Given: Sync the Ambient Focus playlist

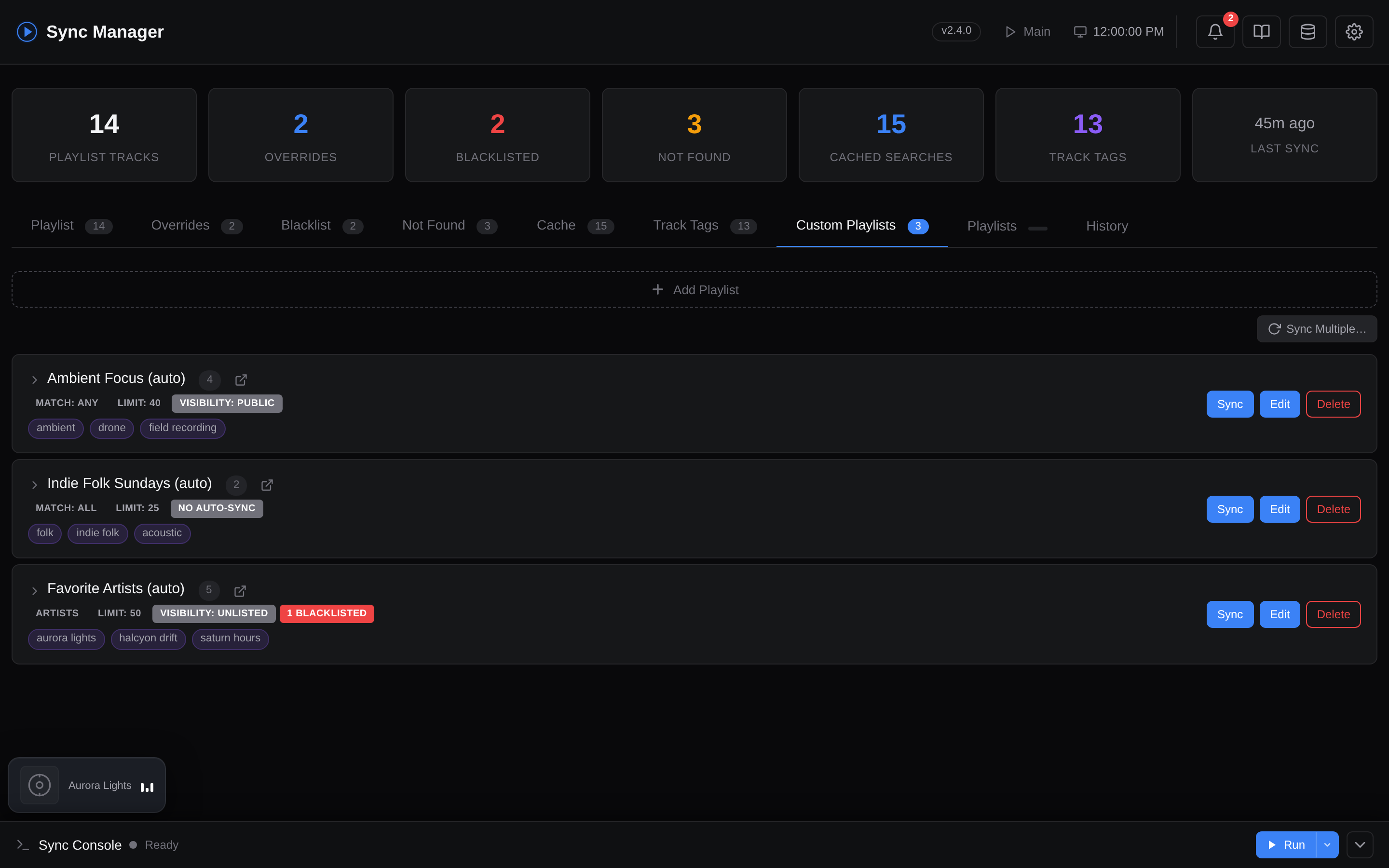Looking at the screenshot, I should [1229, 404].
